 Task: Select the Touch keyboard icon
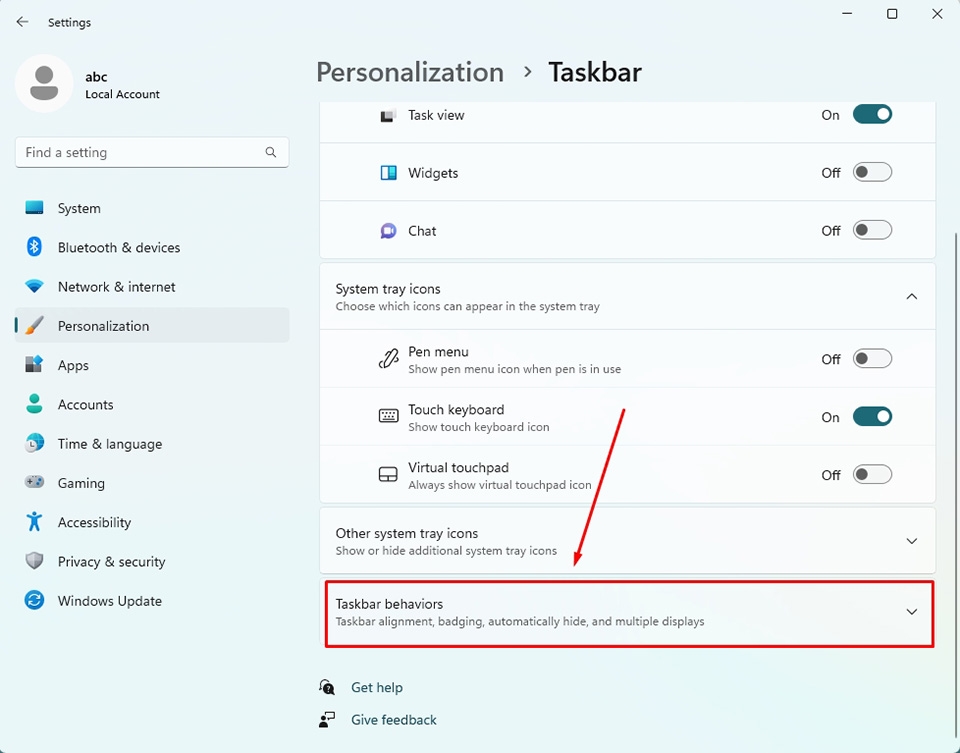[388, 416]
